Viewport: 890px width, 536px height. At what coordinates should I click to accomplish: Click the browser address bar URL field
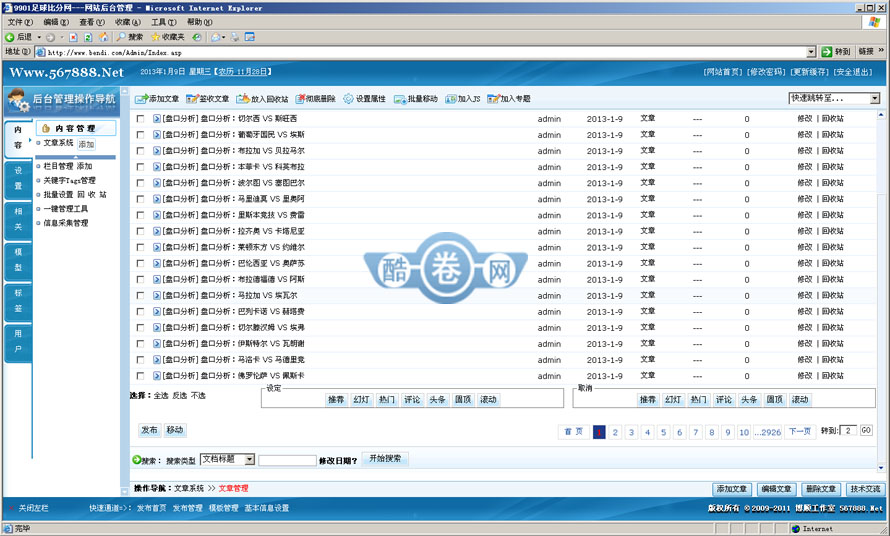tap(426, 52)
